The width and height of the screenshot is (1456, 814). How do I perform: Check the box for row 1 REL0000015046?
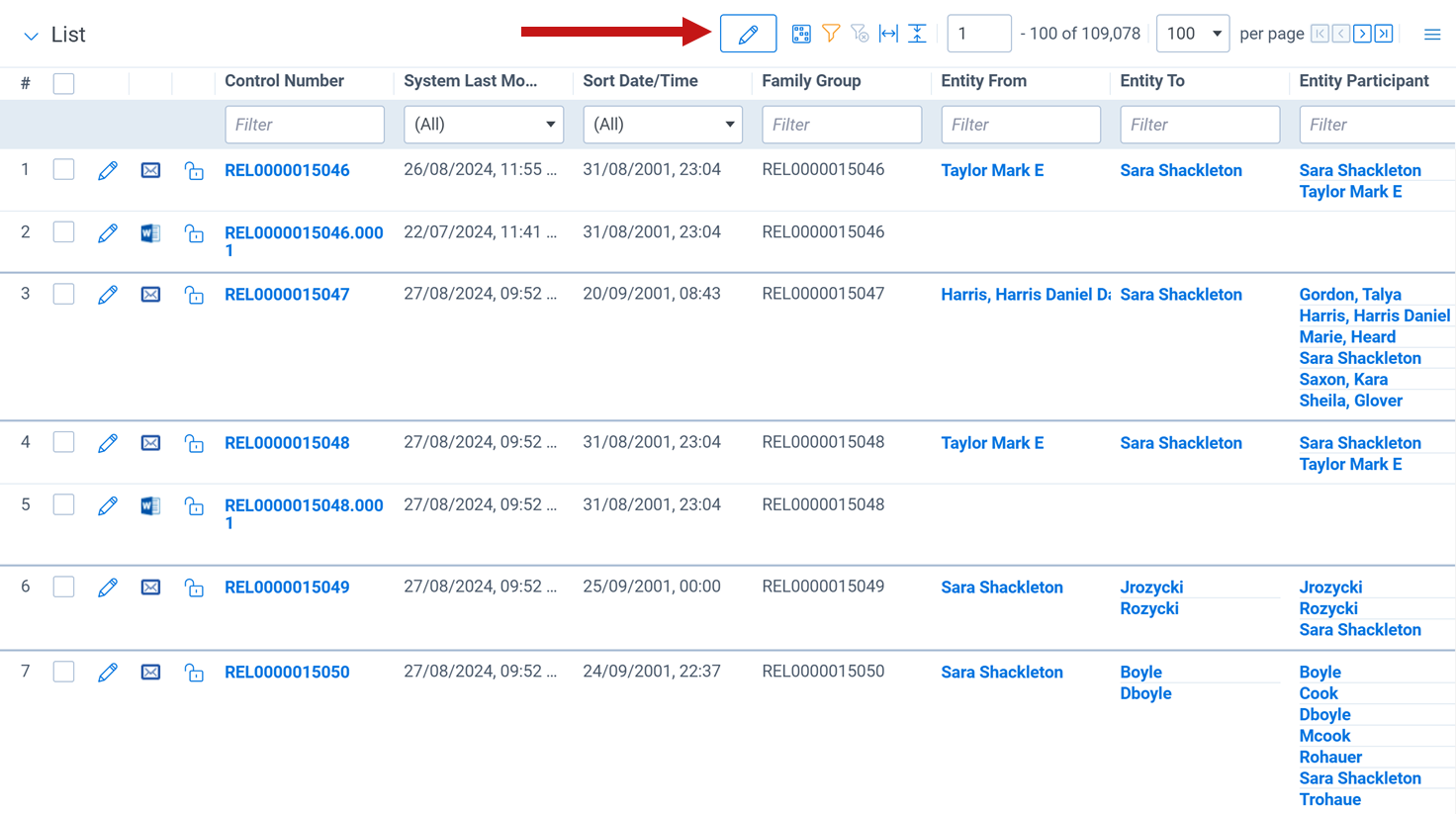point(63,169)
